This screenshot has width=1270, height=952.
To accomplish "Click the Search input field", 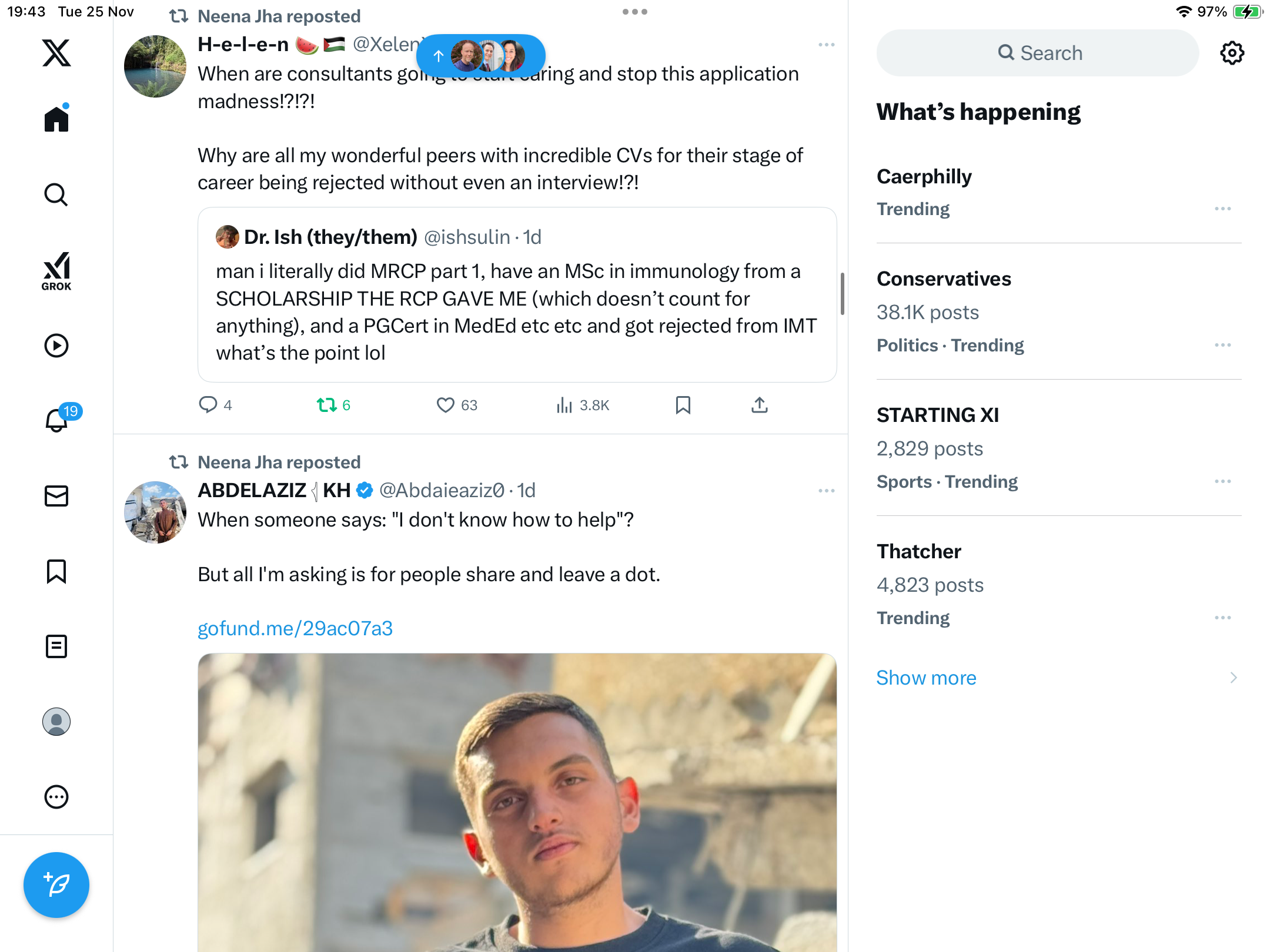I will 1038,53.
